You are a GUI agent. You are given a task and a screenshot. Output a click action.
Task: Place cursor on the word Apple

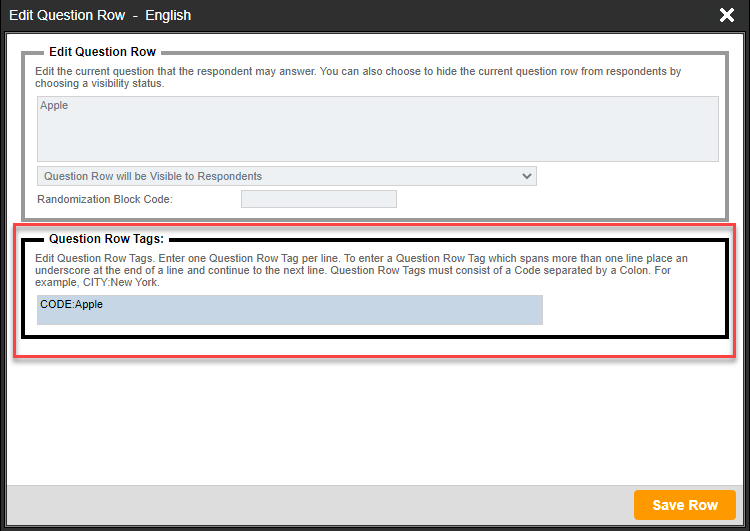click(x=54, y=105)
